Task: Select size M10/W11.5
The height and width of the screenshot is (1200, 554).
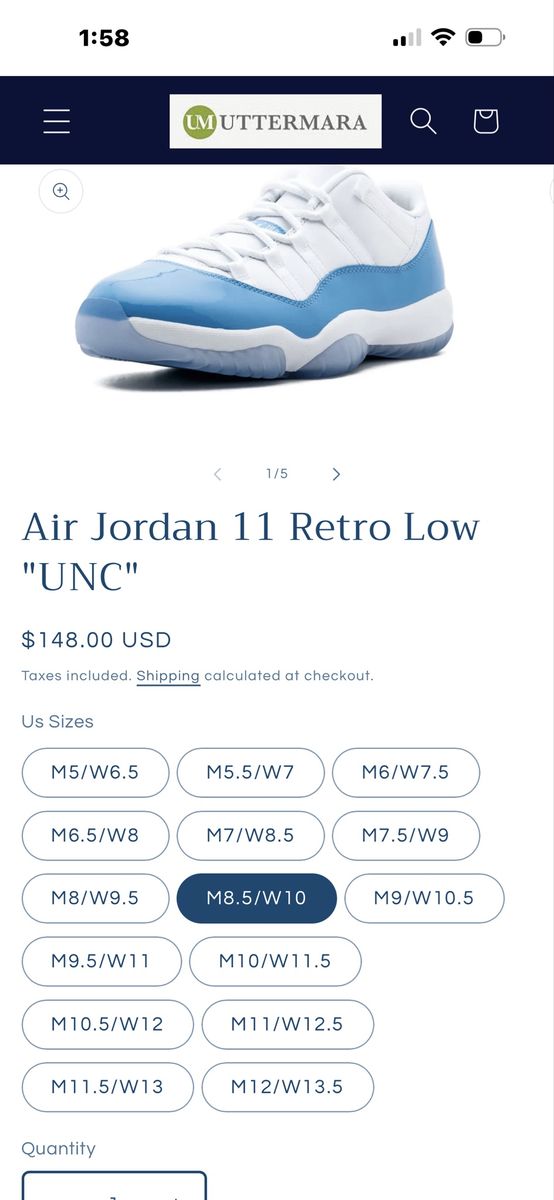Action: 275,961
